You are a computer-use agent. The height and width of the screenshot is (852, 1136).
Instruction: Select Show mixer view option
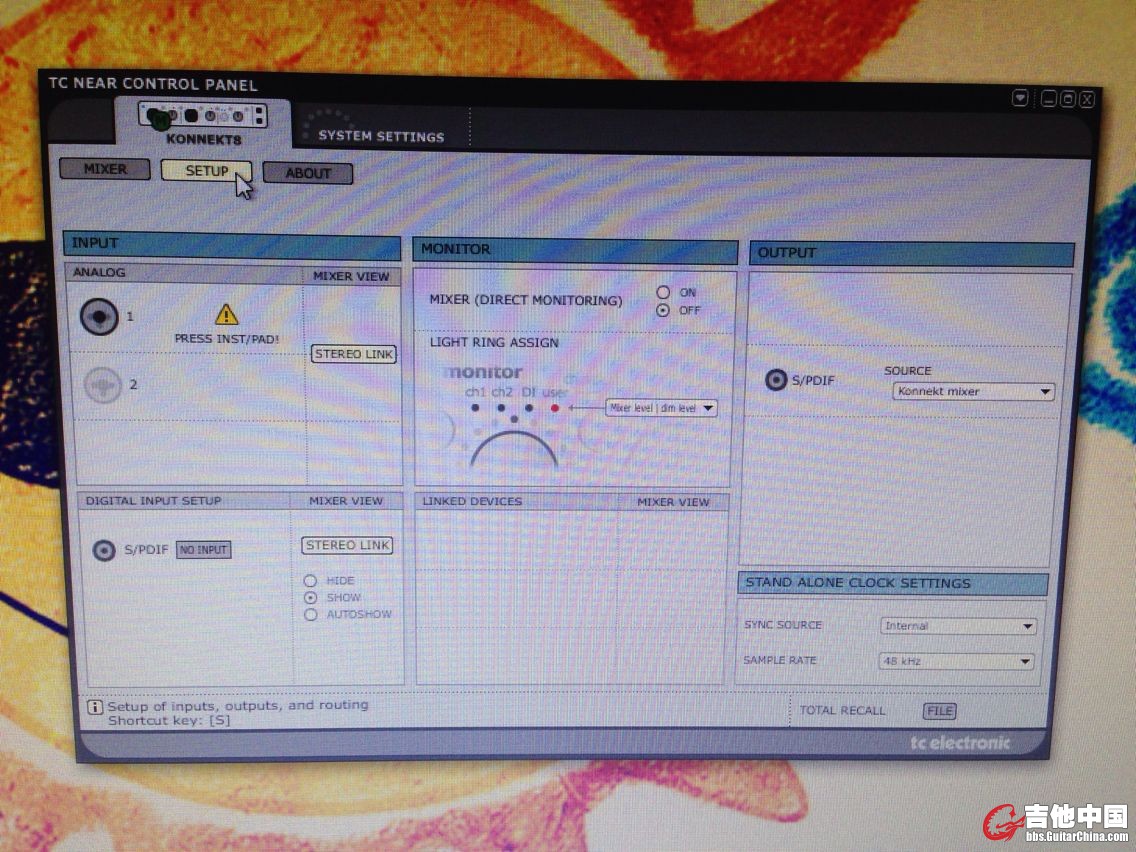[310, 598]
